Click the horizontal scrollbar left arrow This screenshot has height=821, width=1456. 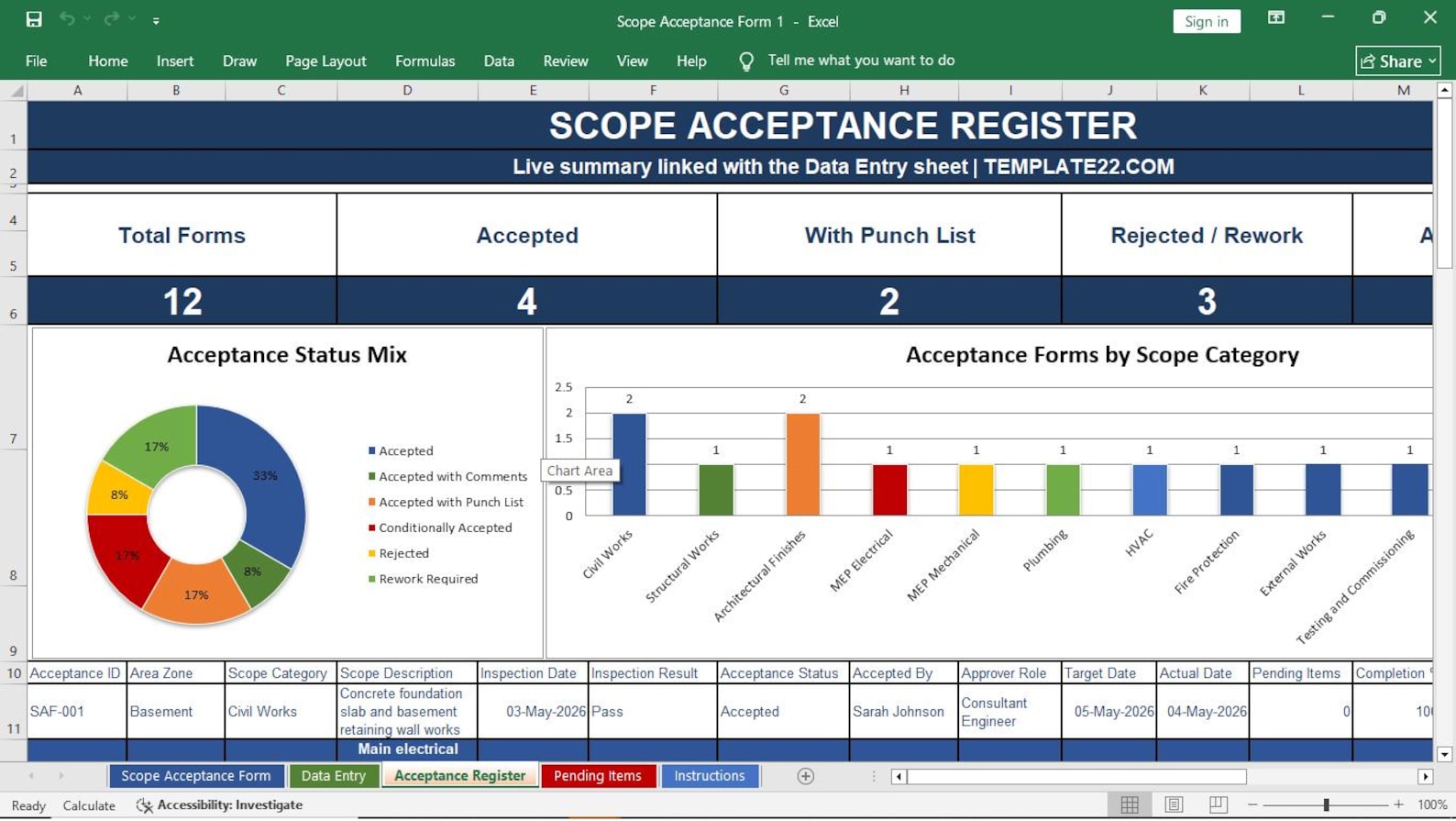899,777
